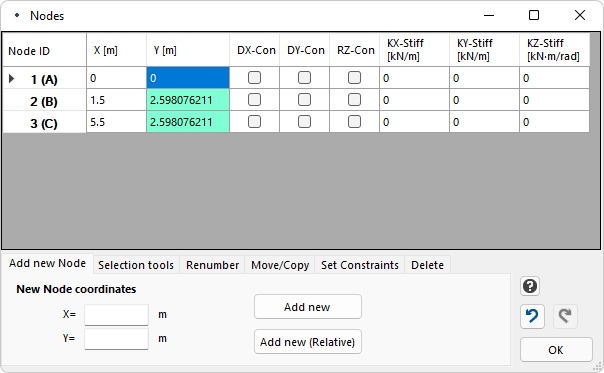604x373 pixels.
Task: Click the KX-Stiff [kN/m] column header
Action: [x=414, y=50]
